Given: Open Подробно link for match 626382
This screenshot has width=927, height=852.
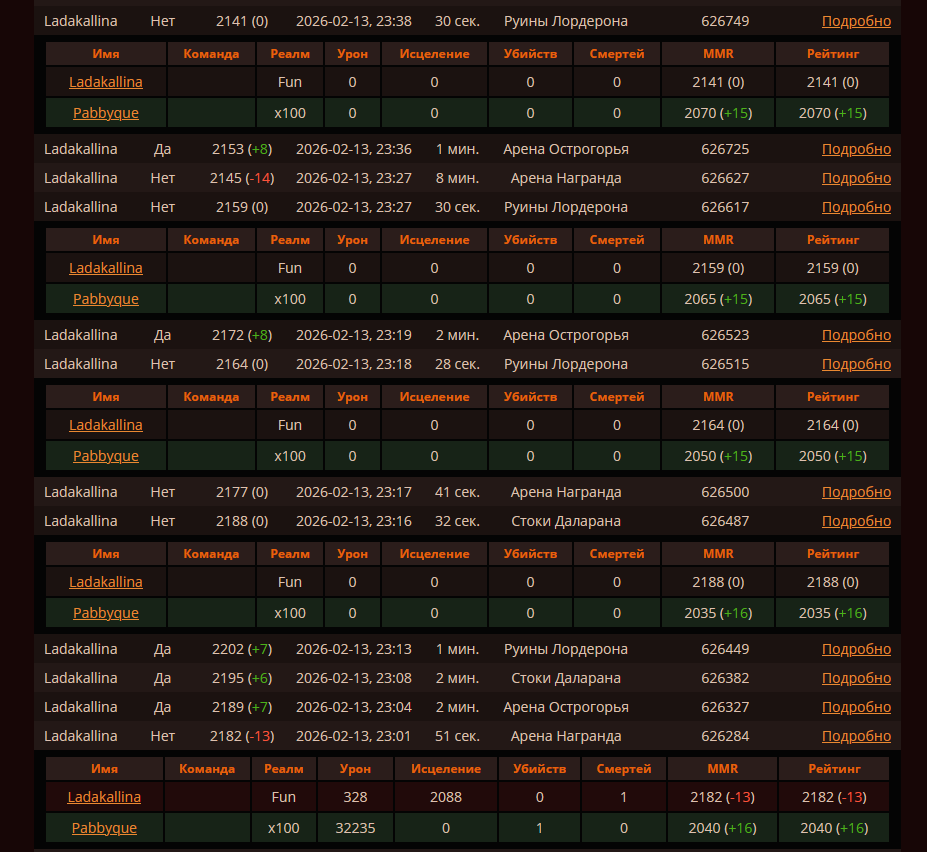Looking at the screenshot, I should tap(856, 678).
